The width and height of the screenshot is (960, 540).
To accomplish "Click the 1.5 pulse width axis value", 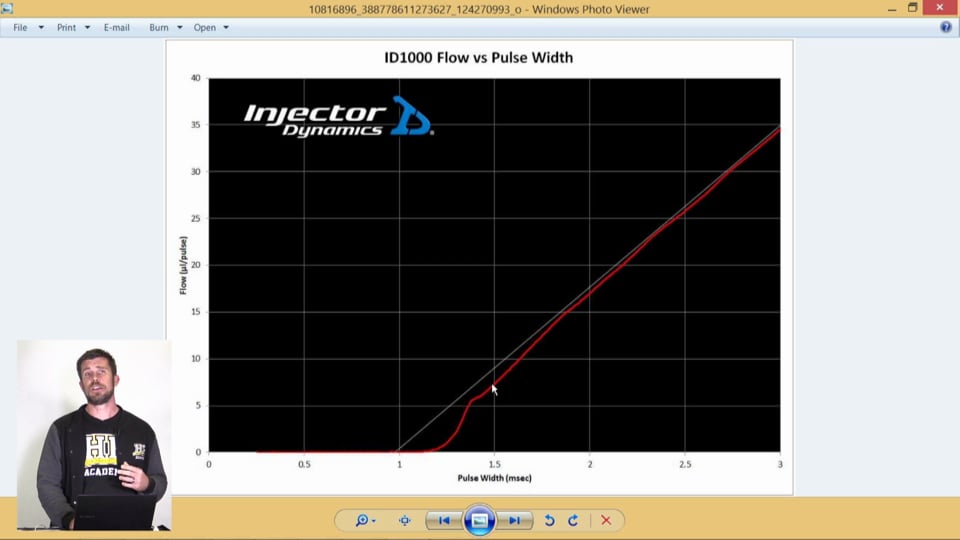I will point(495,465).
